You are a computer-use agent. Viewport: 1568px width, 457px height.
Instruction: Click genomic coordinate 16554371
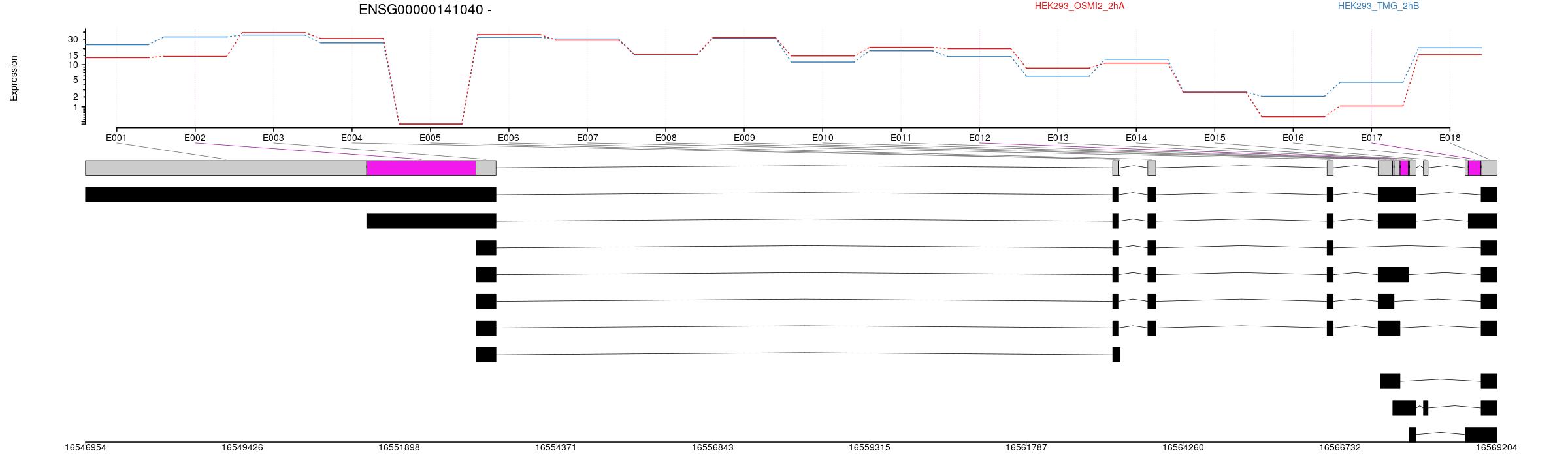(556, 447)
